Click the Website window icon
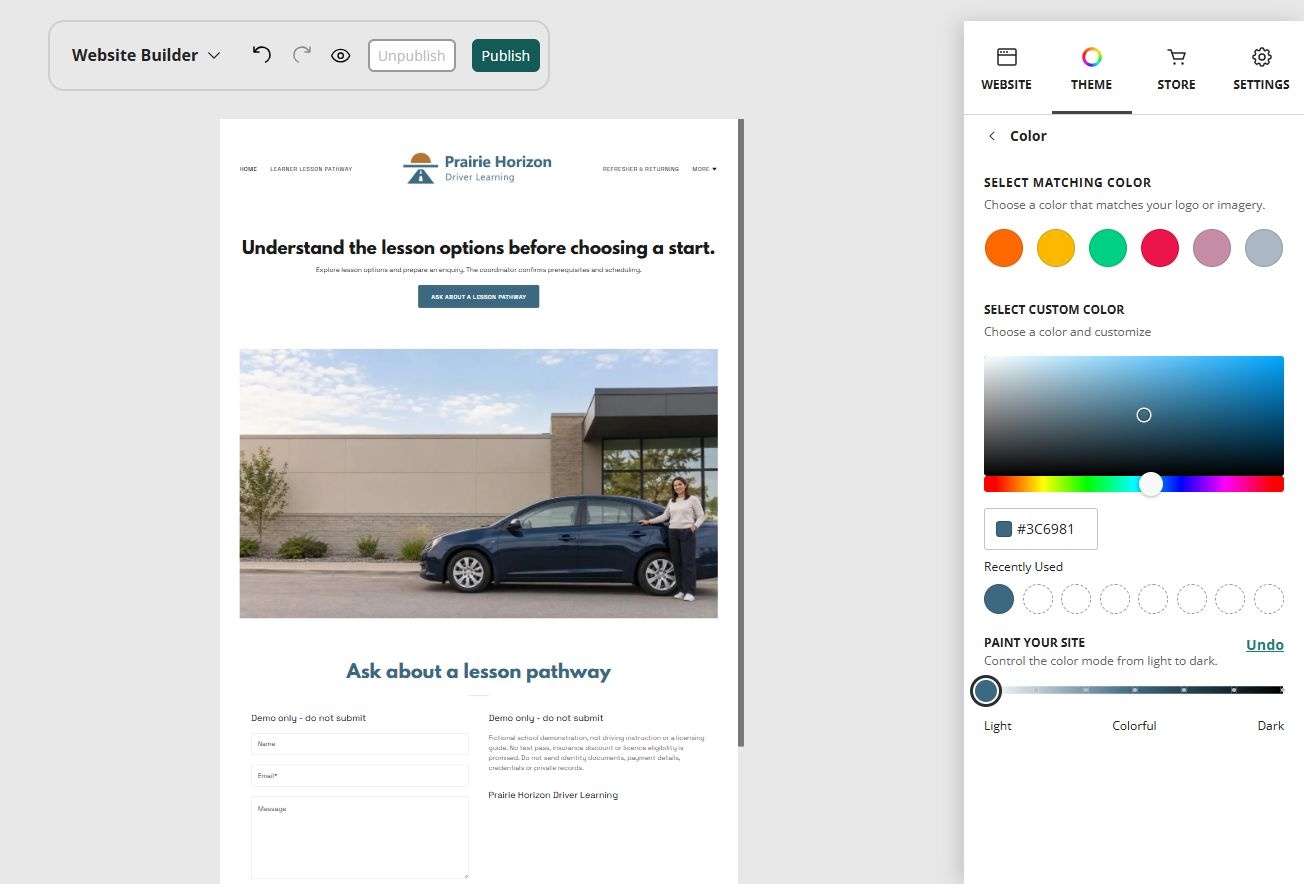Image resolution: width=1304 pixels, height=884 pixels. [x=1006, y=57]
